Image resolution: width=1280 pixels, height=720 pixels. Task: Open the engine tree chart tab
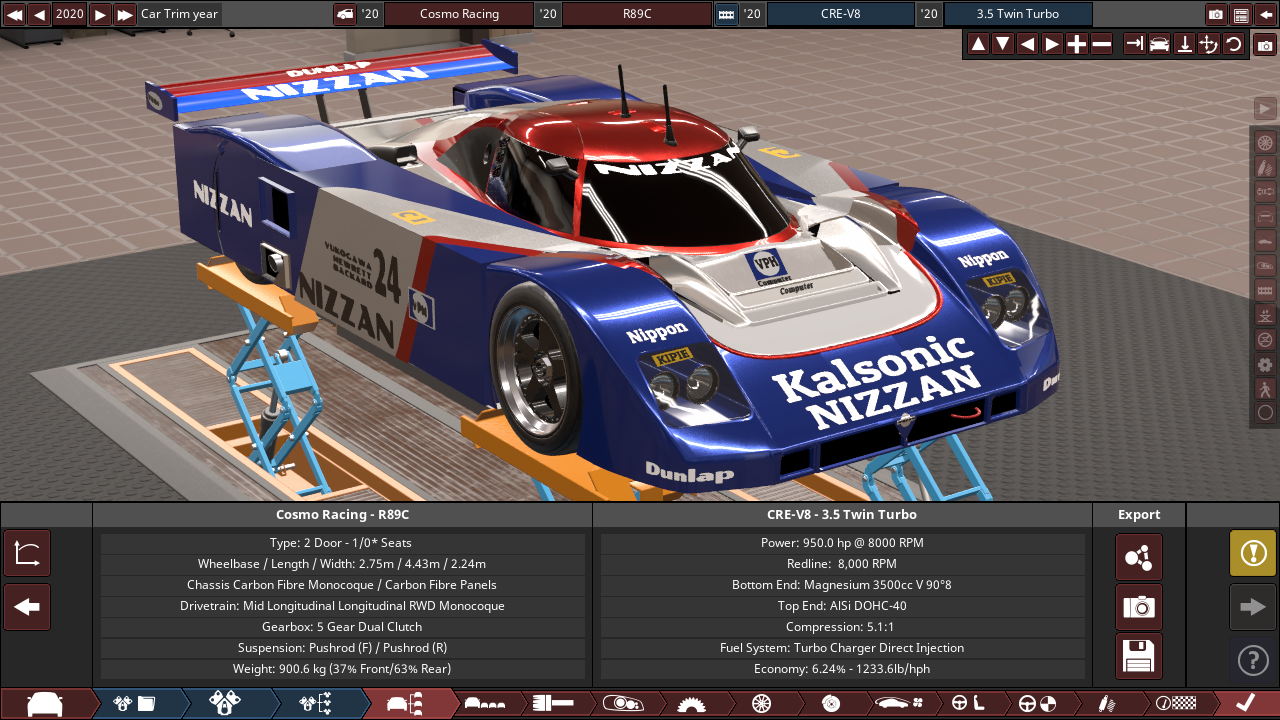[316, 704]
